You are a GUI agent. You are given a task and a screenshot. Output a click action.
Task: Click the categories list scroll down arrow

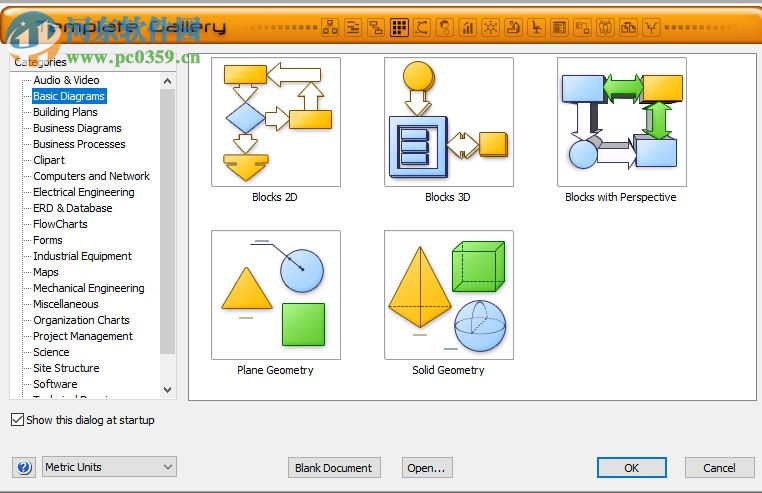click(x=168, y=390)
